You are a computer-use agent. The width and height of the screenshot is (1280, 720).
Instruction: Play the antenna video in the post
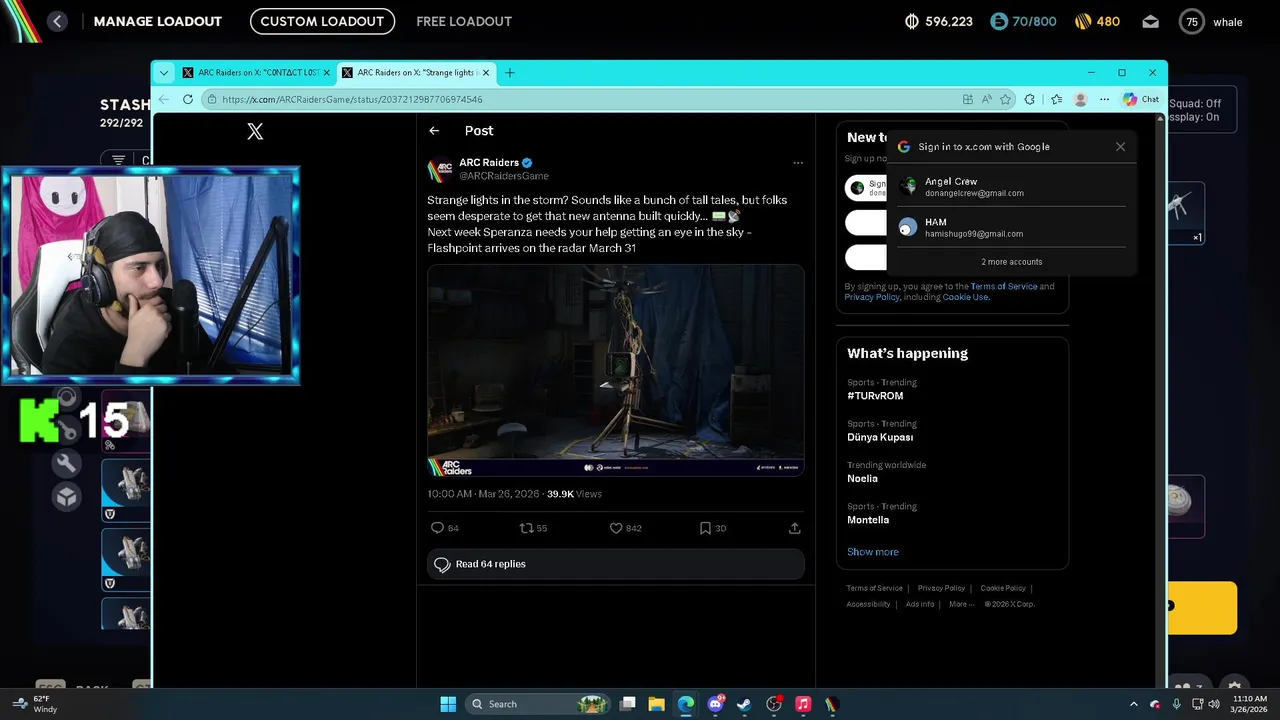point(616,370)
